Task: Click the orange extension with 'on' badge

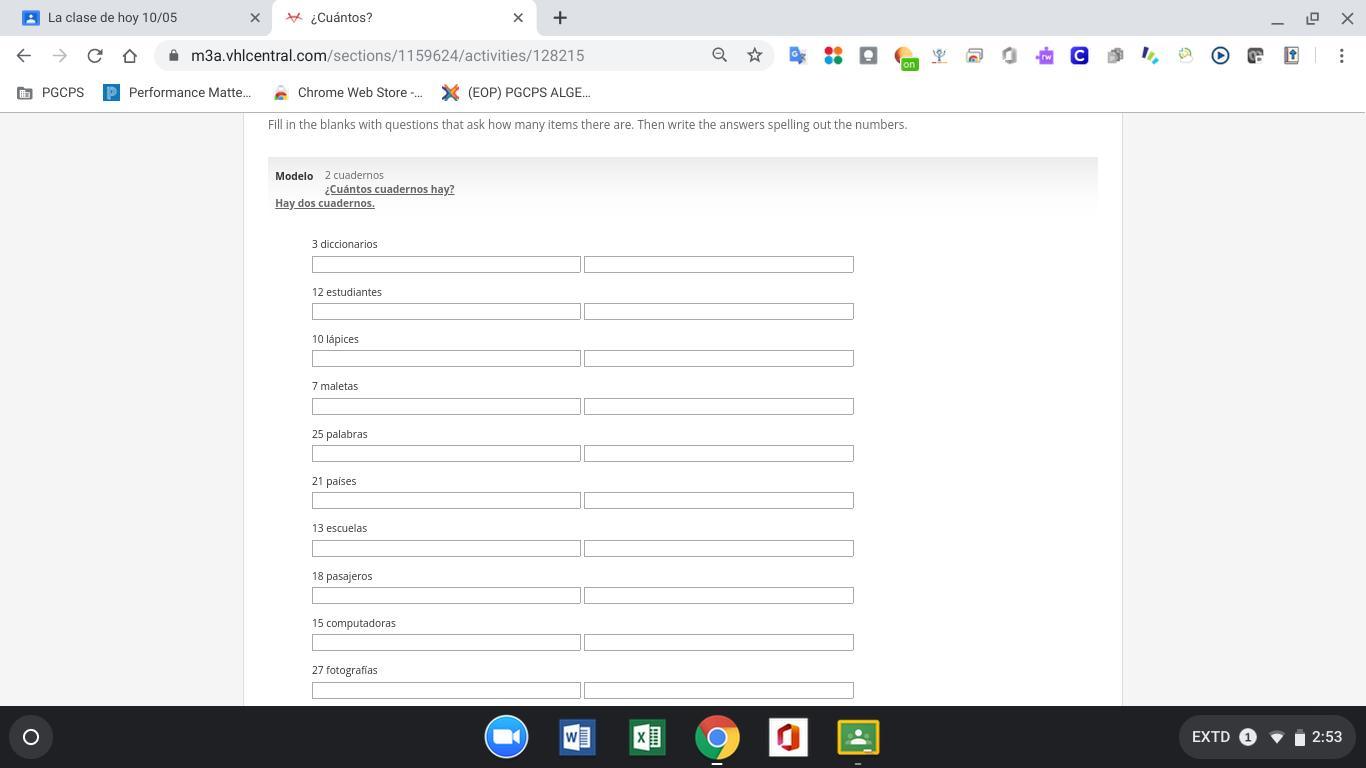Action: point(905,57)
